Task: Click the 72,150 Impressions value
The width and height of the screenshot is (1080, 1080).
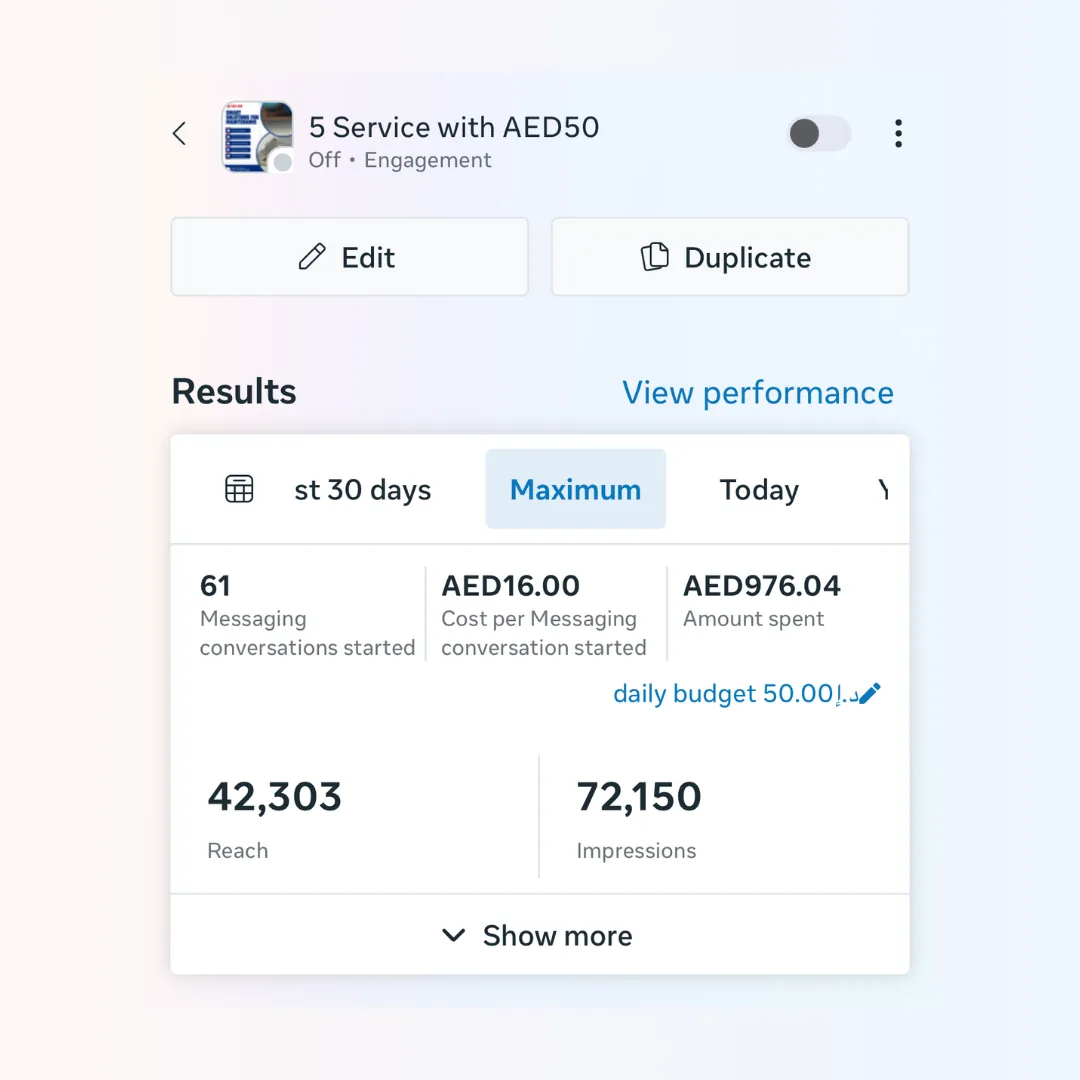Action: pos(638,797)
